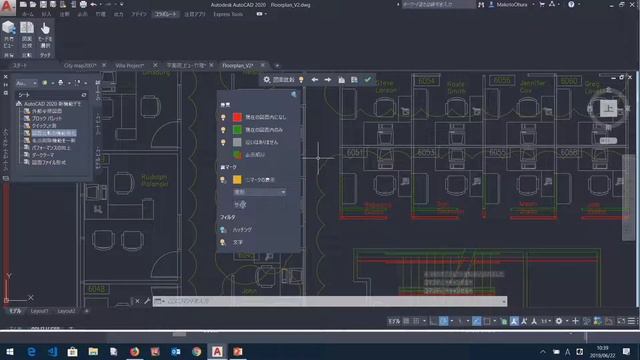Collapse the 比較 section header in settings panel
This screenshot has height=360, width=640.
point(225,105)
